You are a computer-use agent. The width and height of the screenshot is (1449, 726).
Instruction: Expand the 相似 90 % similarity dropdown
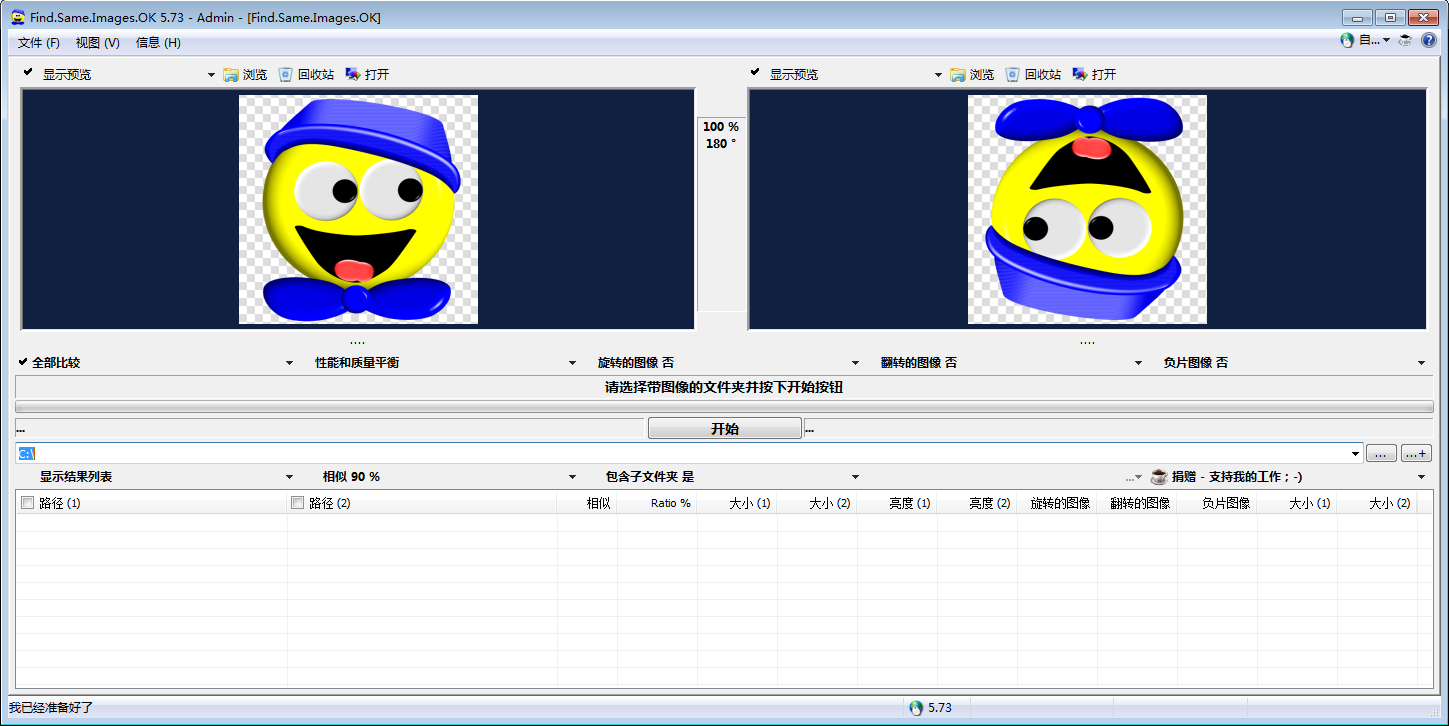[573, 477]
